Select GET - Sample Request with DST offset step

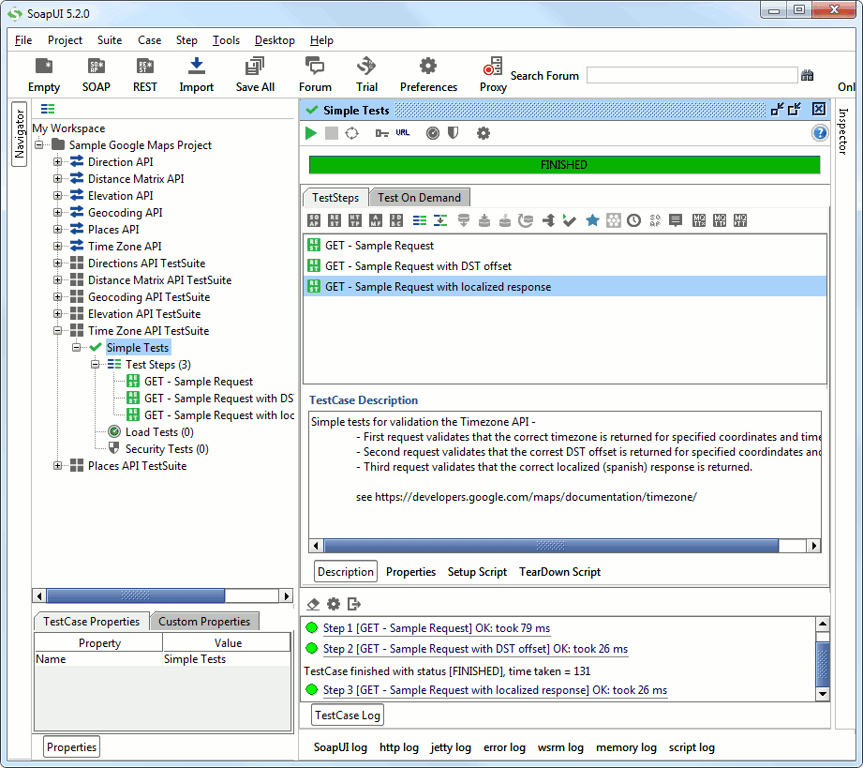[x=565, y=266]
